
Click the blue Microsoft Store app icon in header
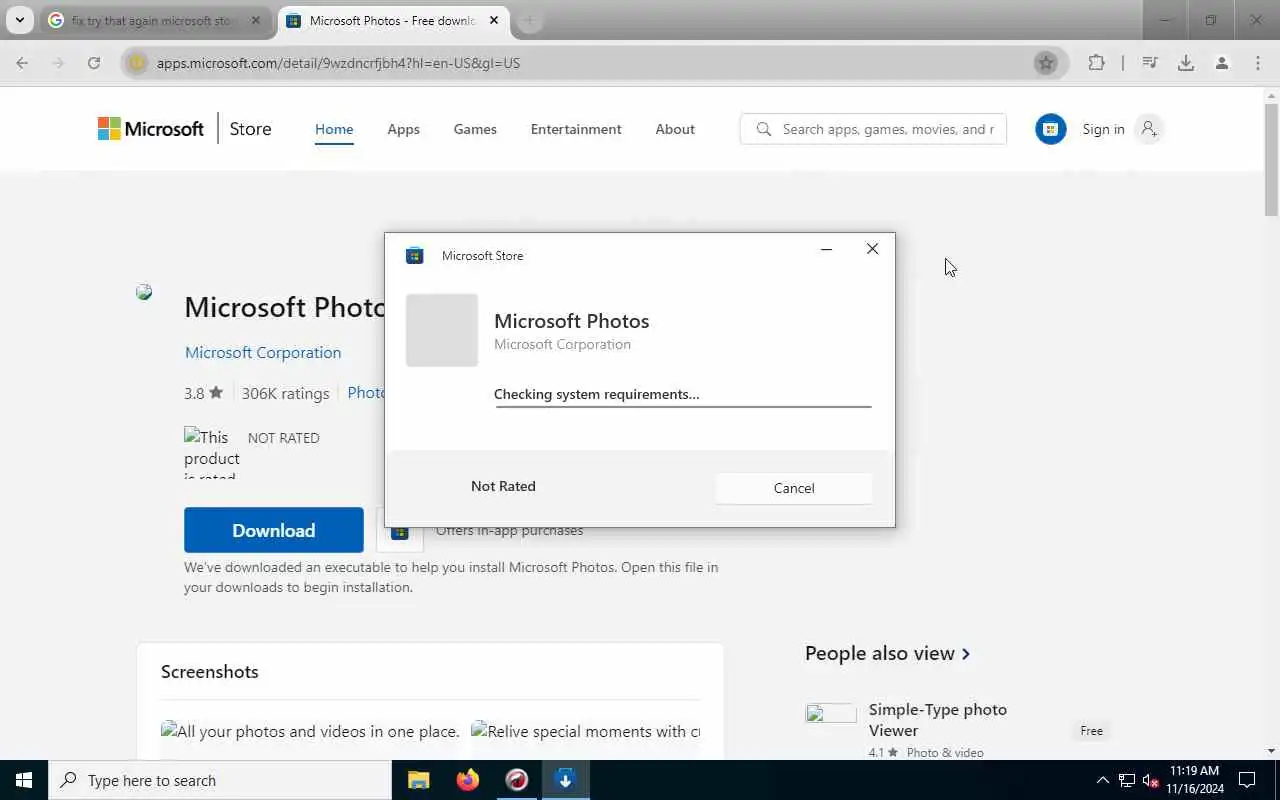pyautogui.click(x=1050, y=129)
